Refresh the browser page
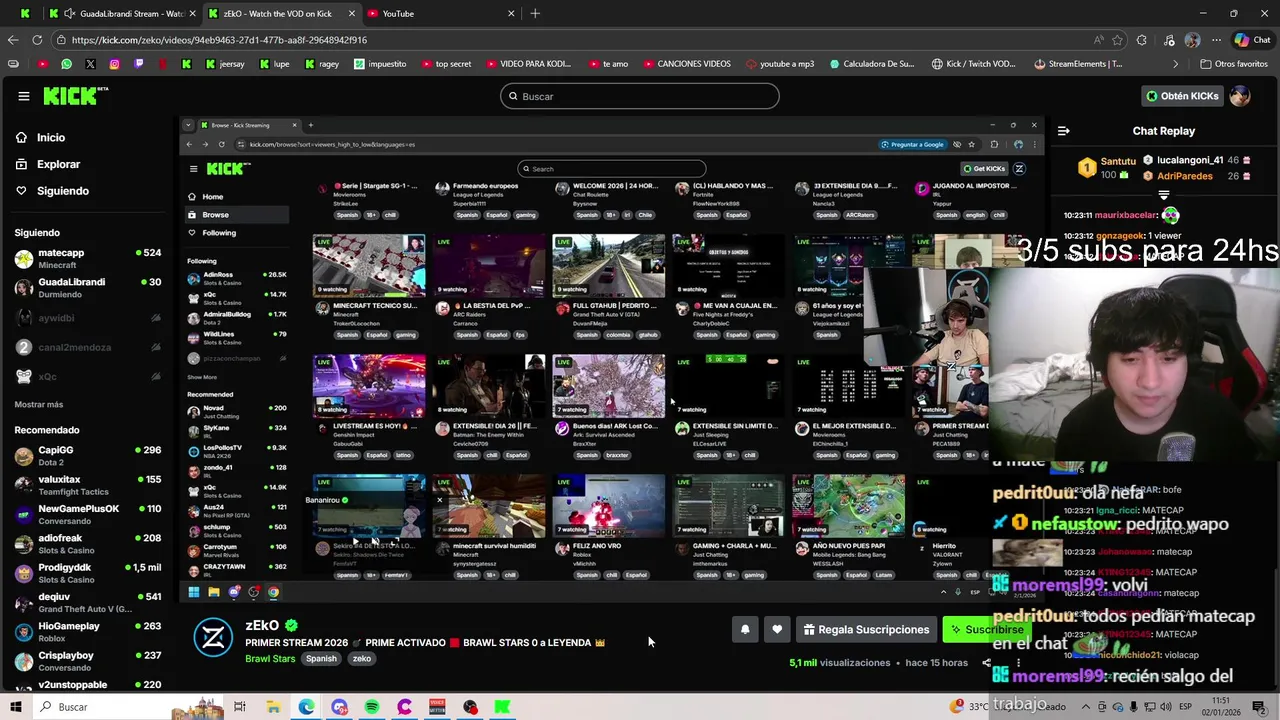Image resolution: width=1280 pixels, height=720 pixels. click(x=37, y=40)
